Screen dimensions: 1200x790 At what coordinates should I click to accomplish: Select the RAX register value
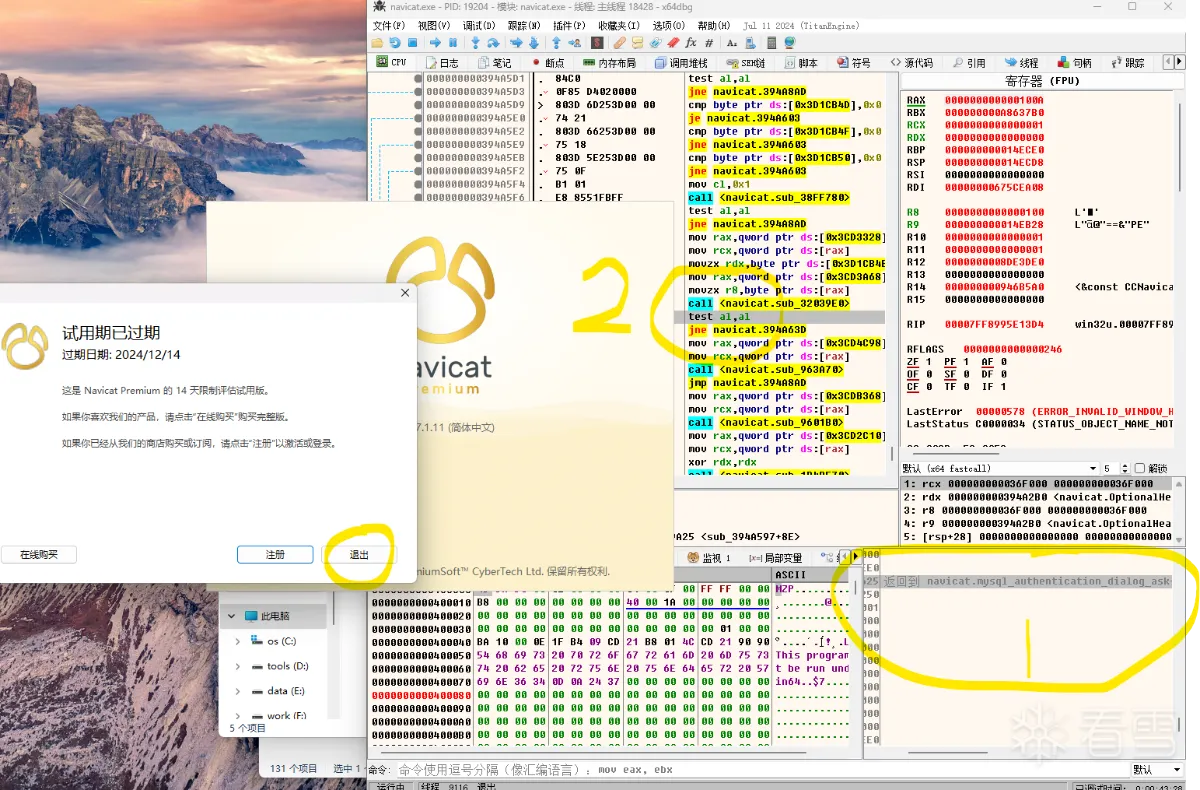pyautogui.click(x=993, y=100)
